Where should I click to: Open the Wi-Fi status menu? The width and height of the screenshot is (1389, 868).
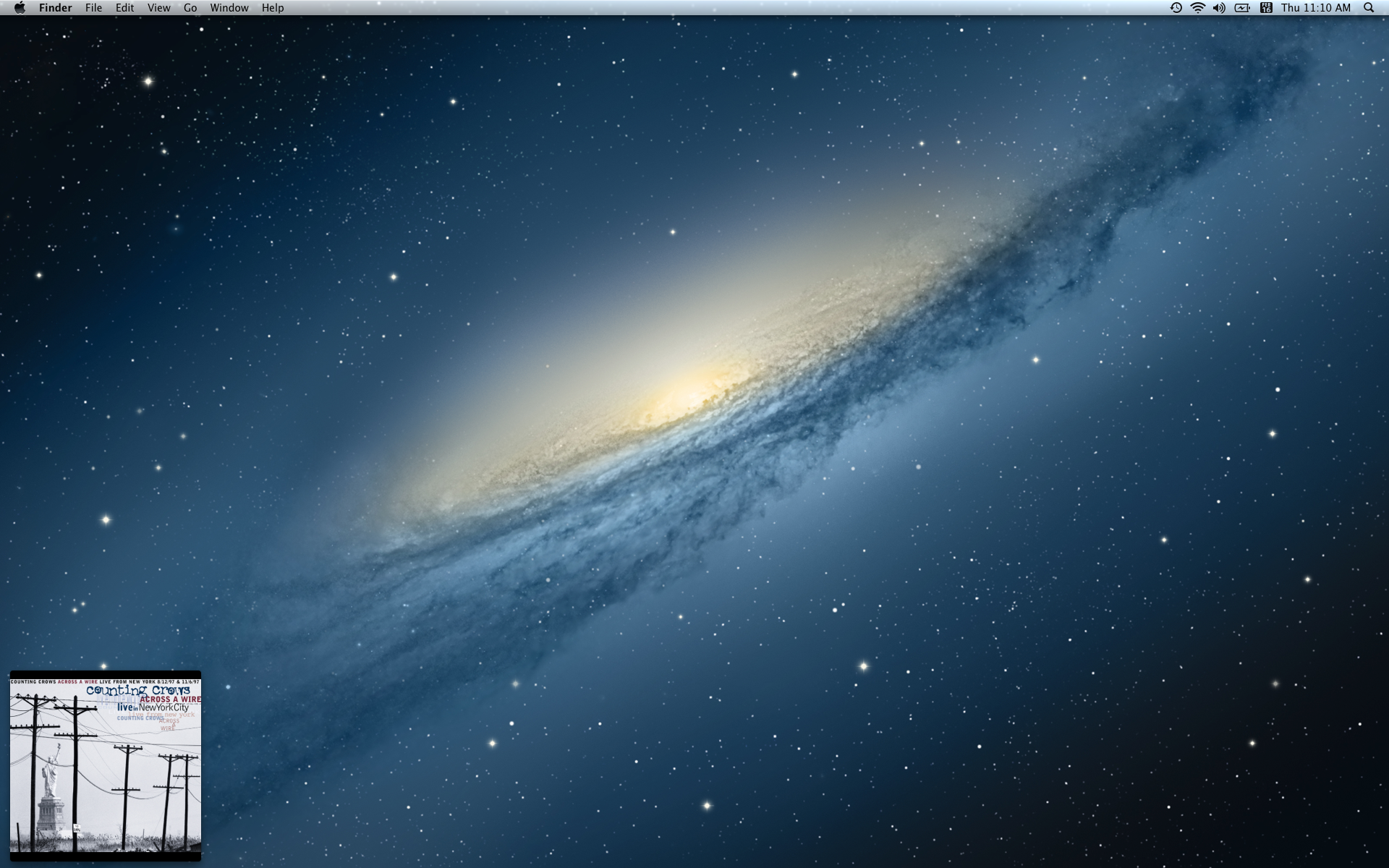[x=1198, y=8]
